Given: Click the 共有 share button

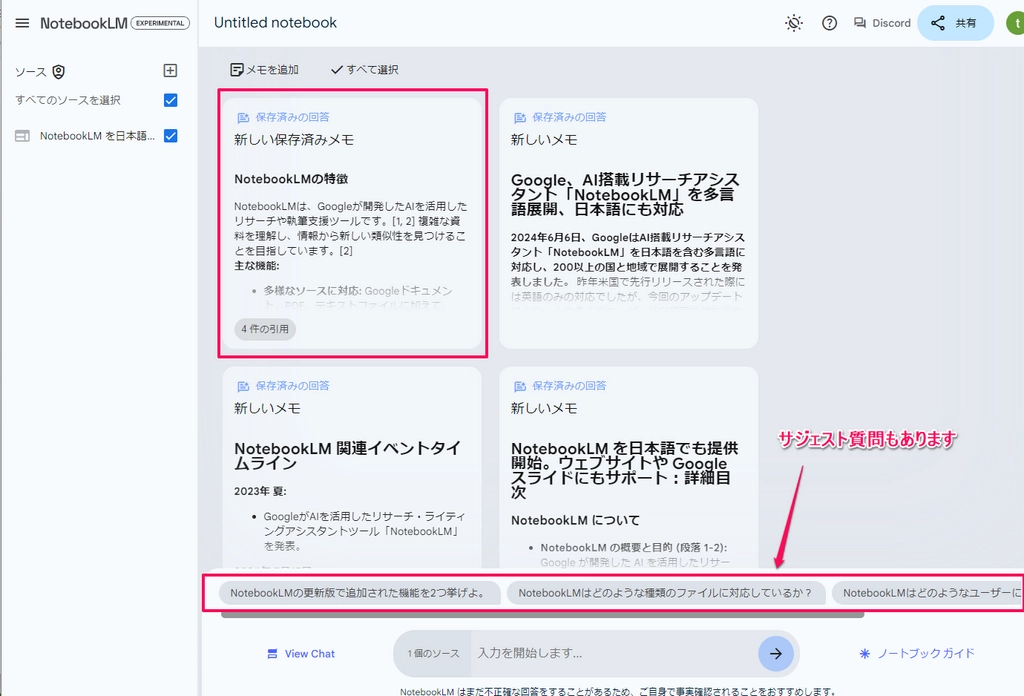Looking at the screenshot, I should 955,23.
